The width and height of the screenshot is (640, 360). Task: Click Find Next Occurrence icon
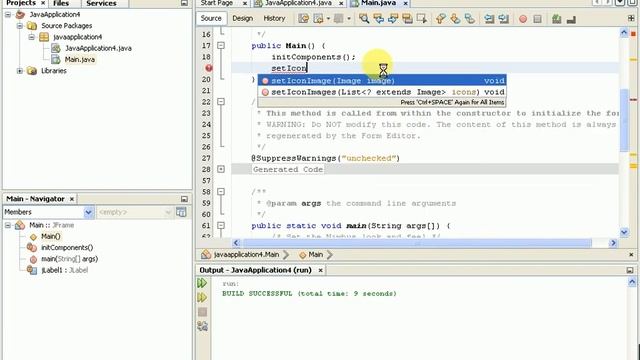point(393,19)
